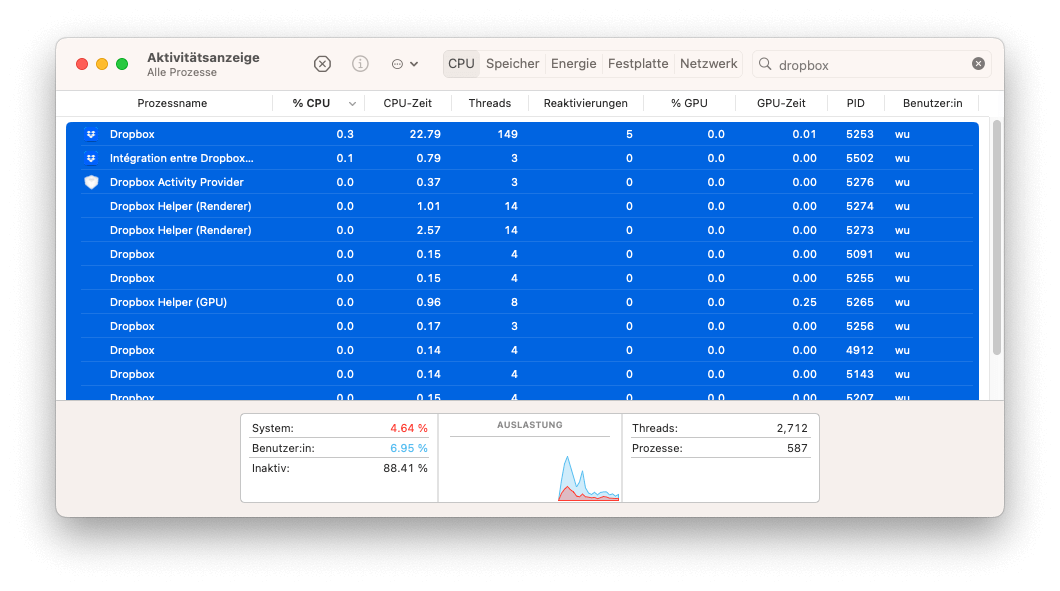Click the shield icon of Dropbox Activity Provider
This screenshot has height=591, width=1060.
coord(91,182)
